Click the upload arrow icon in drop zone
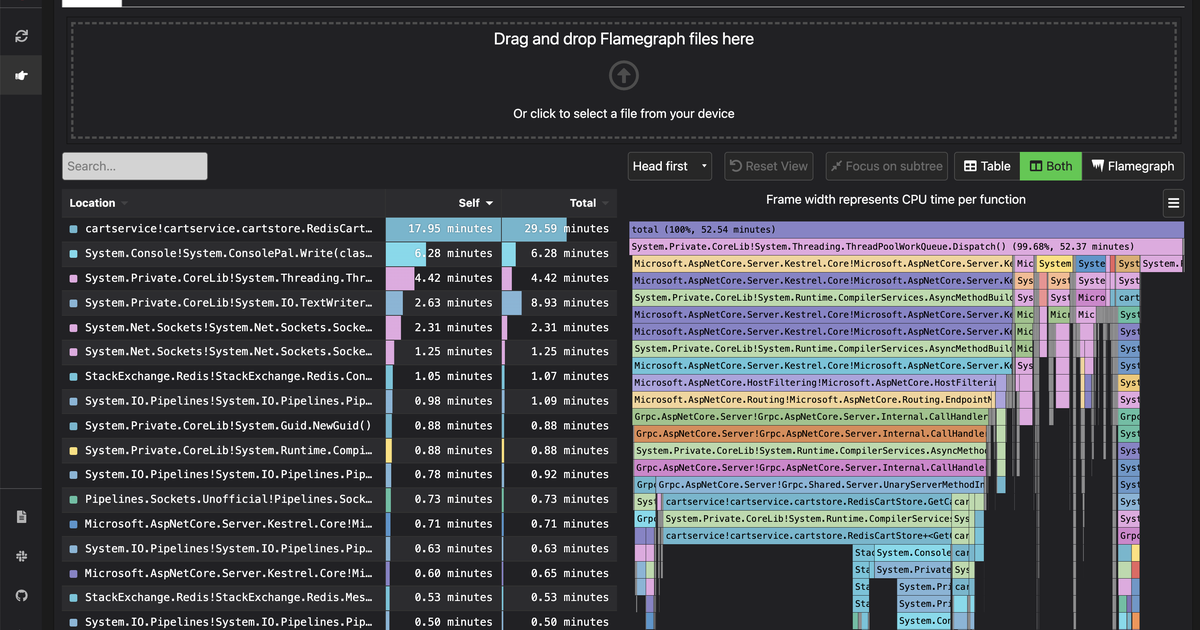 click(623, 76)
